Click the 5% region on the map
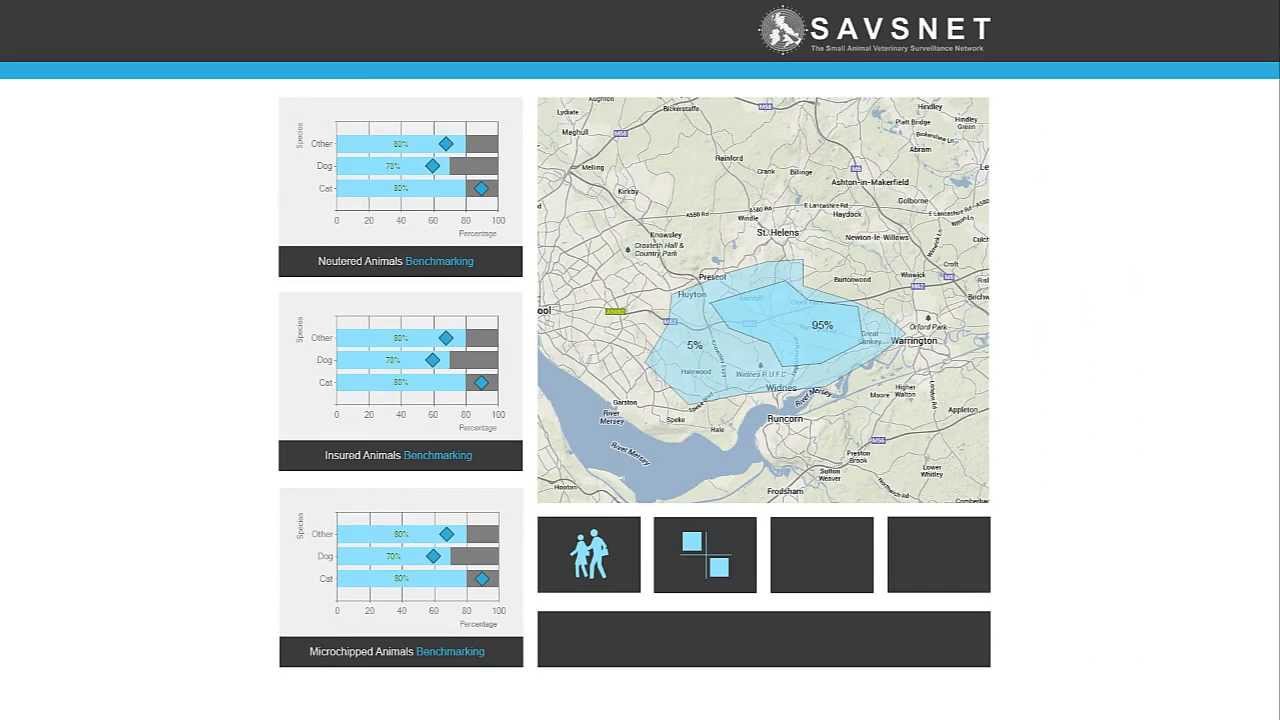1280x720 pixels. (694, 345)
